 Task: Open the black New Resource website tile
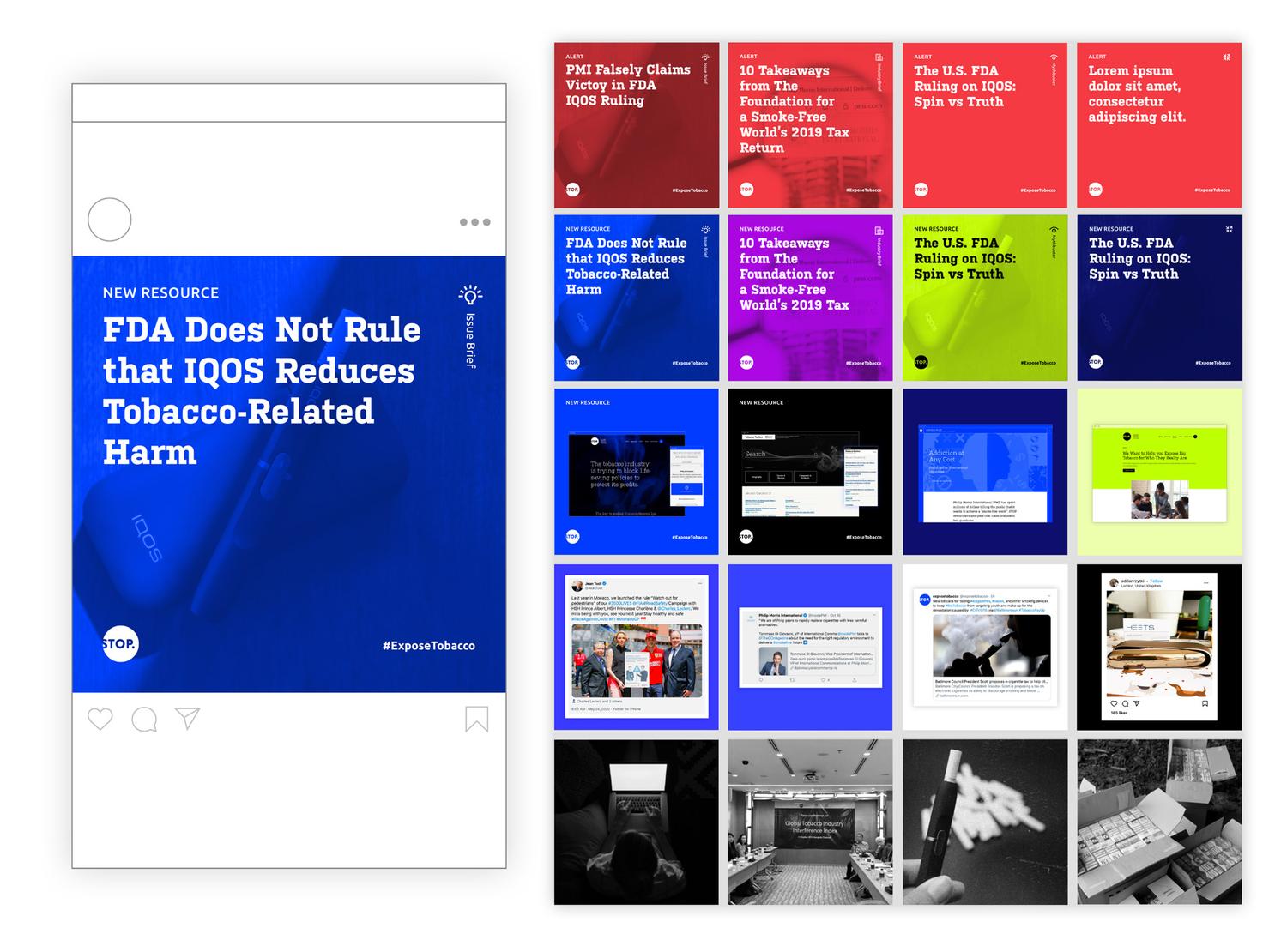click(x=810, y=472)
